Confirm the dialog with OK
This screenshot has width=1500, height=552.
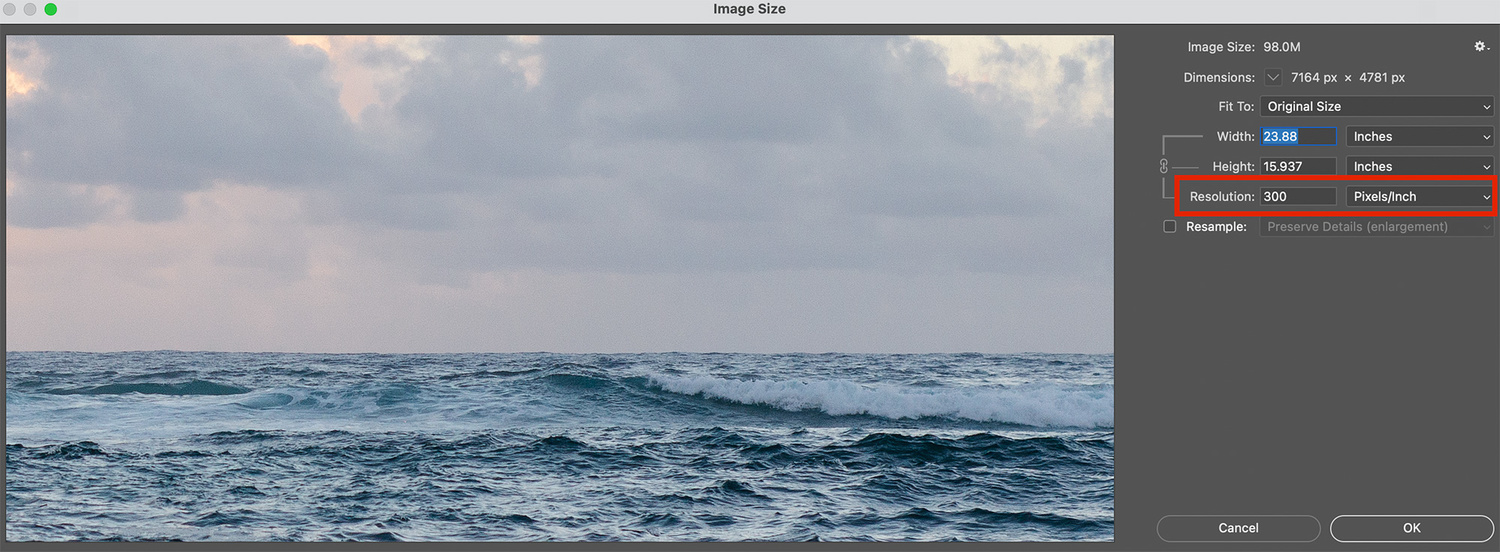point(1411,528)
